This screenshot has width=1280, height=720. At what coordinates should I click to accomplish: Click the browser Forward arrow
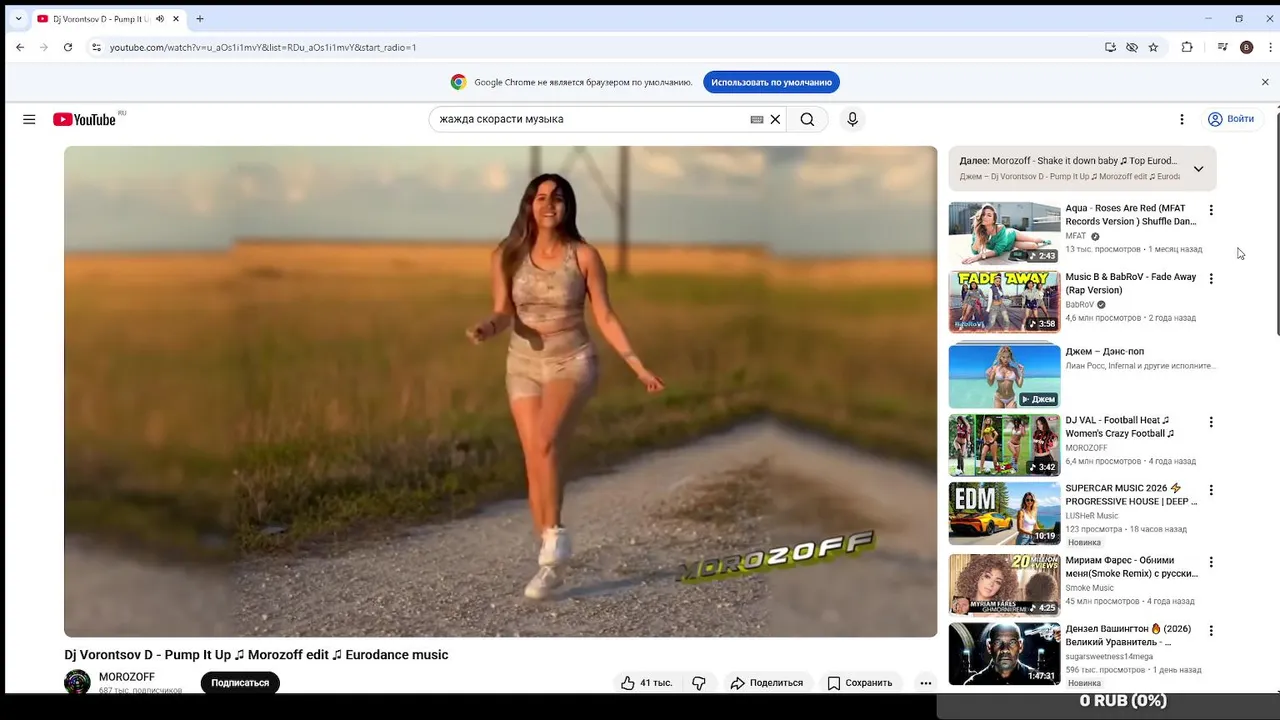[44, 47]
